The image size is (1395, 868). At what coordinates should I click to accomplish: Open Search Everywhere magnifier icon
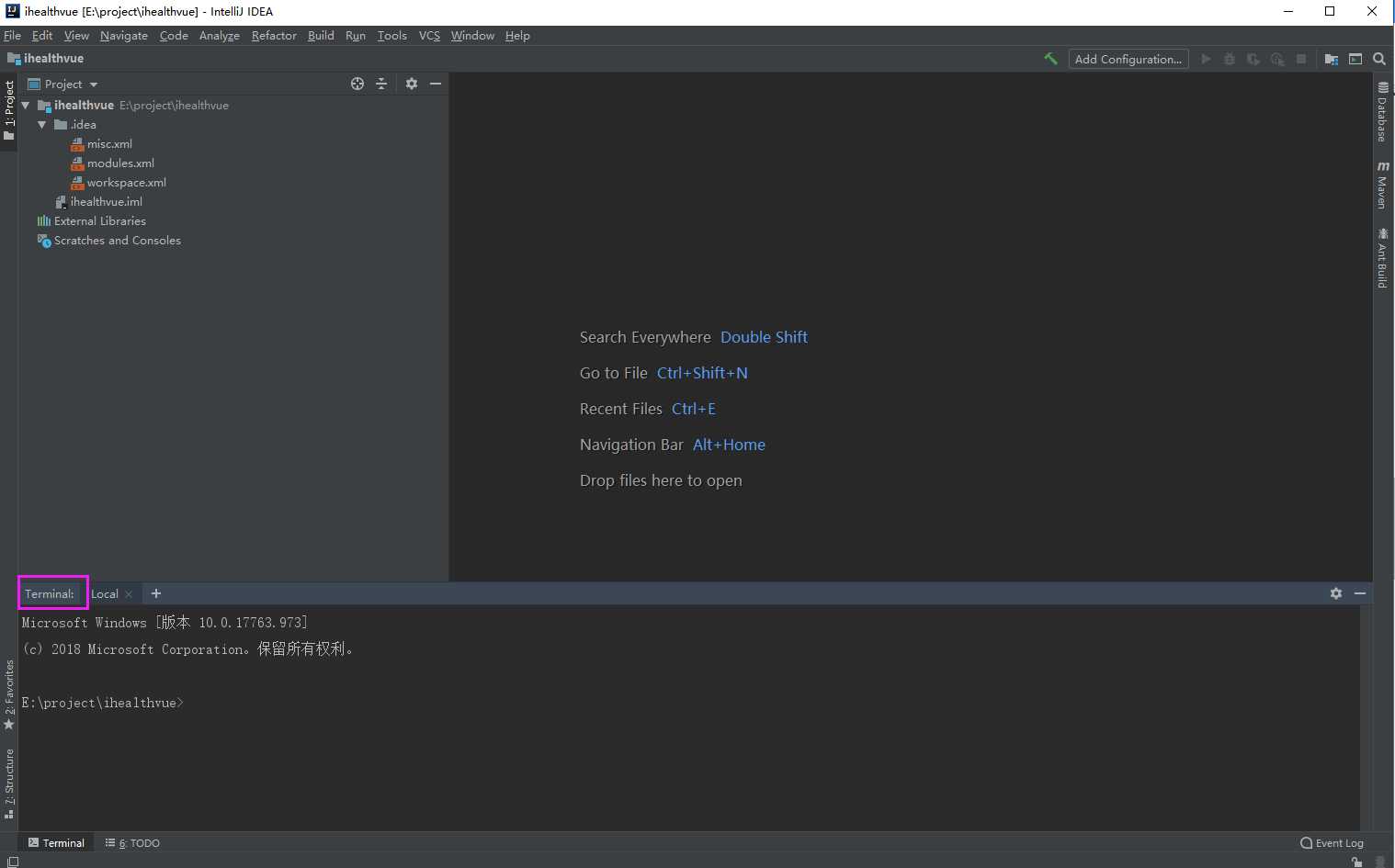point(1379,59)
